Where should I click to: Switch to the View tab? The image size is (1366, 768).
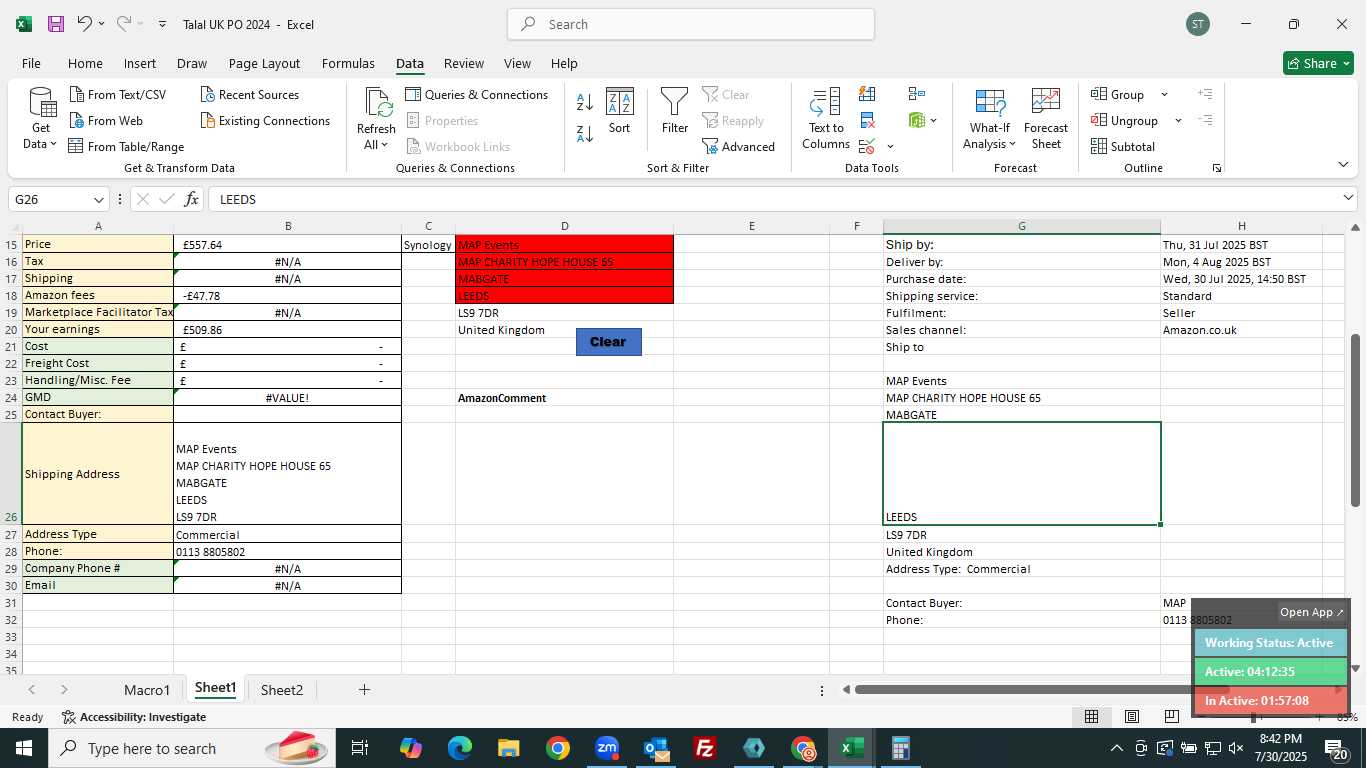coord(517,63)
